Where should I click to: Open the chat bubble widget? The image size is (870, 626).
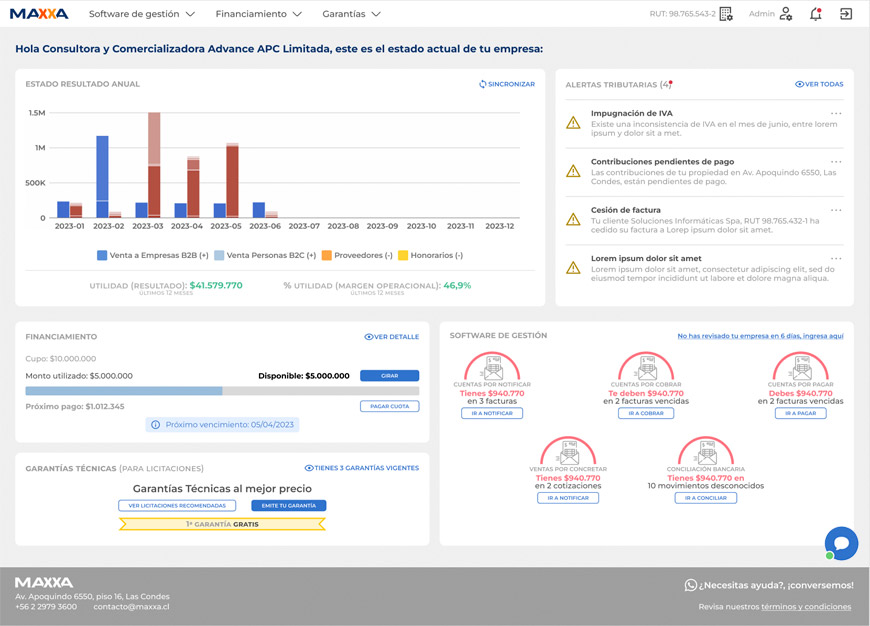tap(841, 543)
